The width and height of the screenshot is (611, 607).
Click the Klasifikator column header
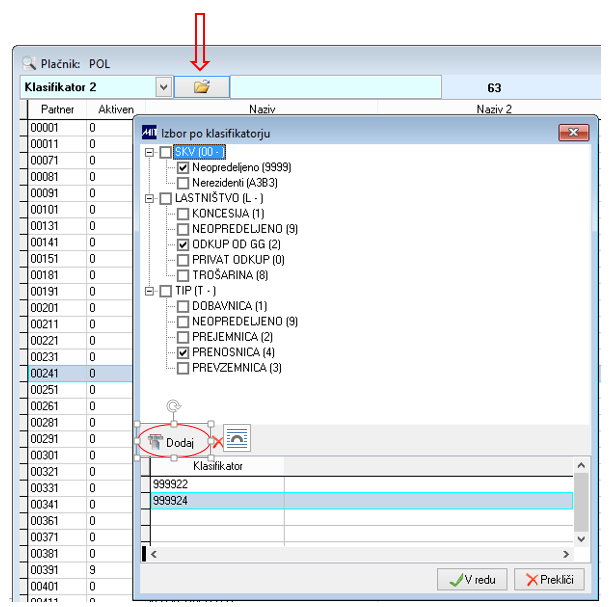[x=217, y=466]
